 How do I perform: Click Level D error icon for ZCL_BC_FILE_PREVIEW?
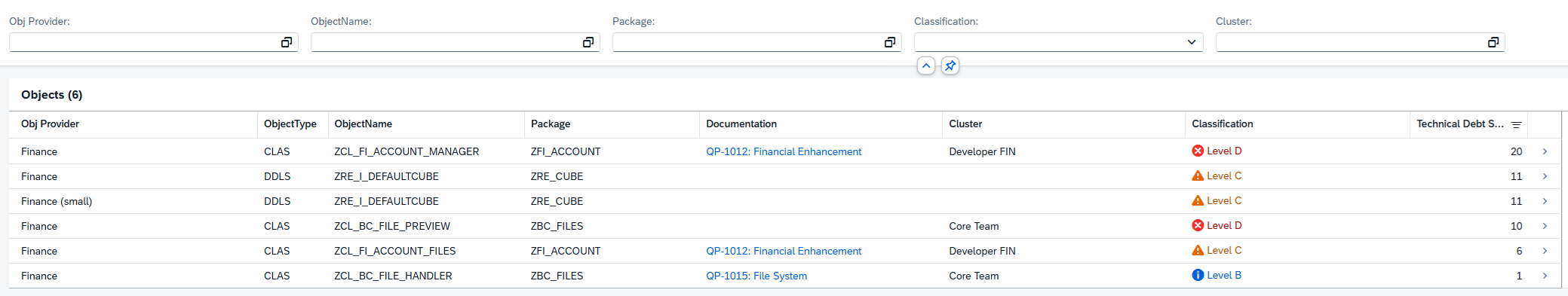(x=1198, y=225)
